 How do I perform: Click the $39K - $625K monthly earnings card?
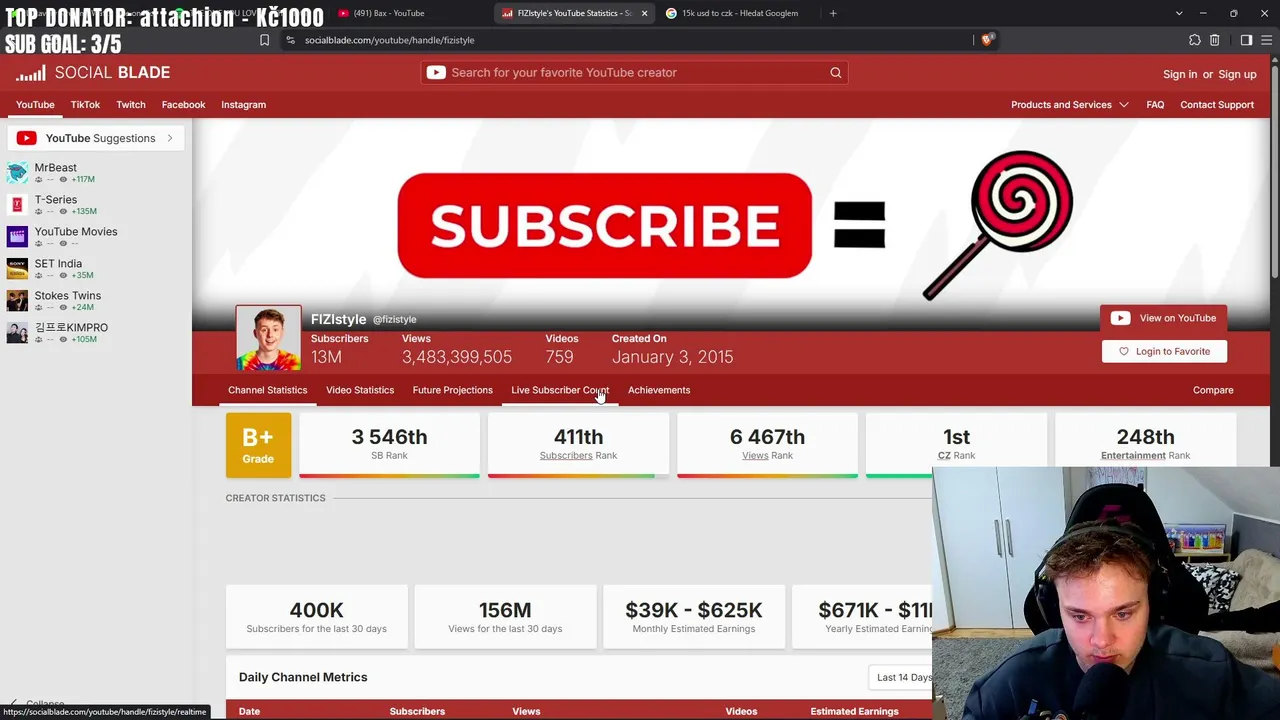[x=694, y=617]
